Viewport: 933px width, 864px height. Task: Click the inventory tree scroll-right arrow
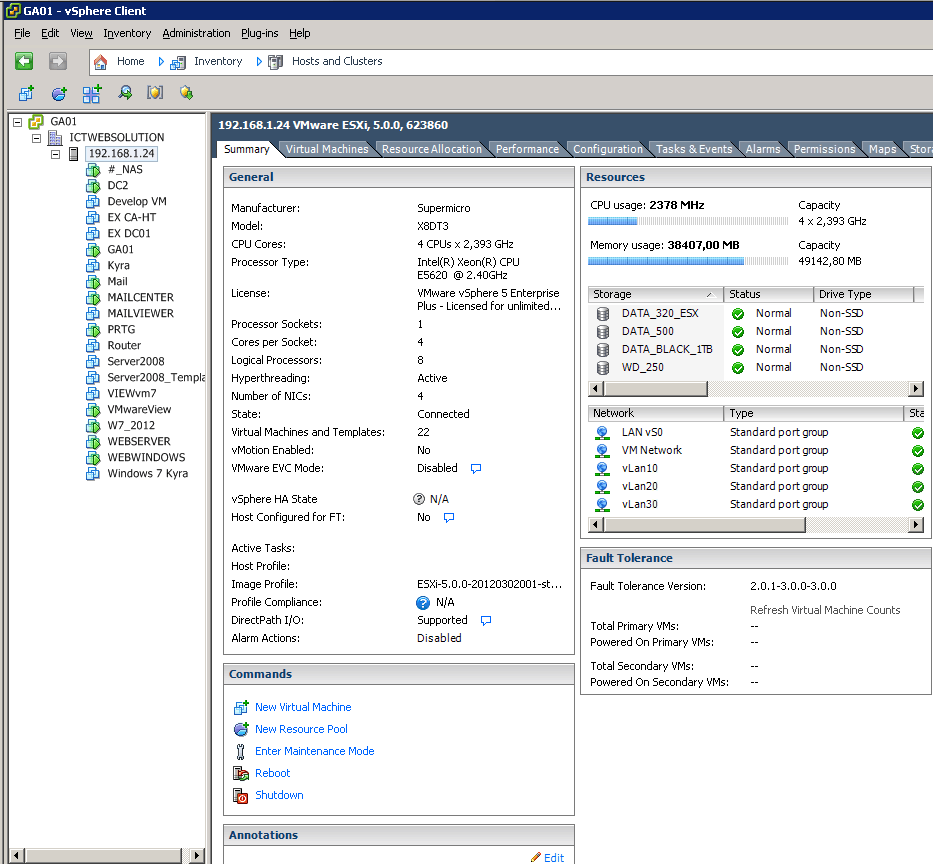[197, 856]
